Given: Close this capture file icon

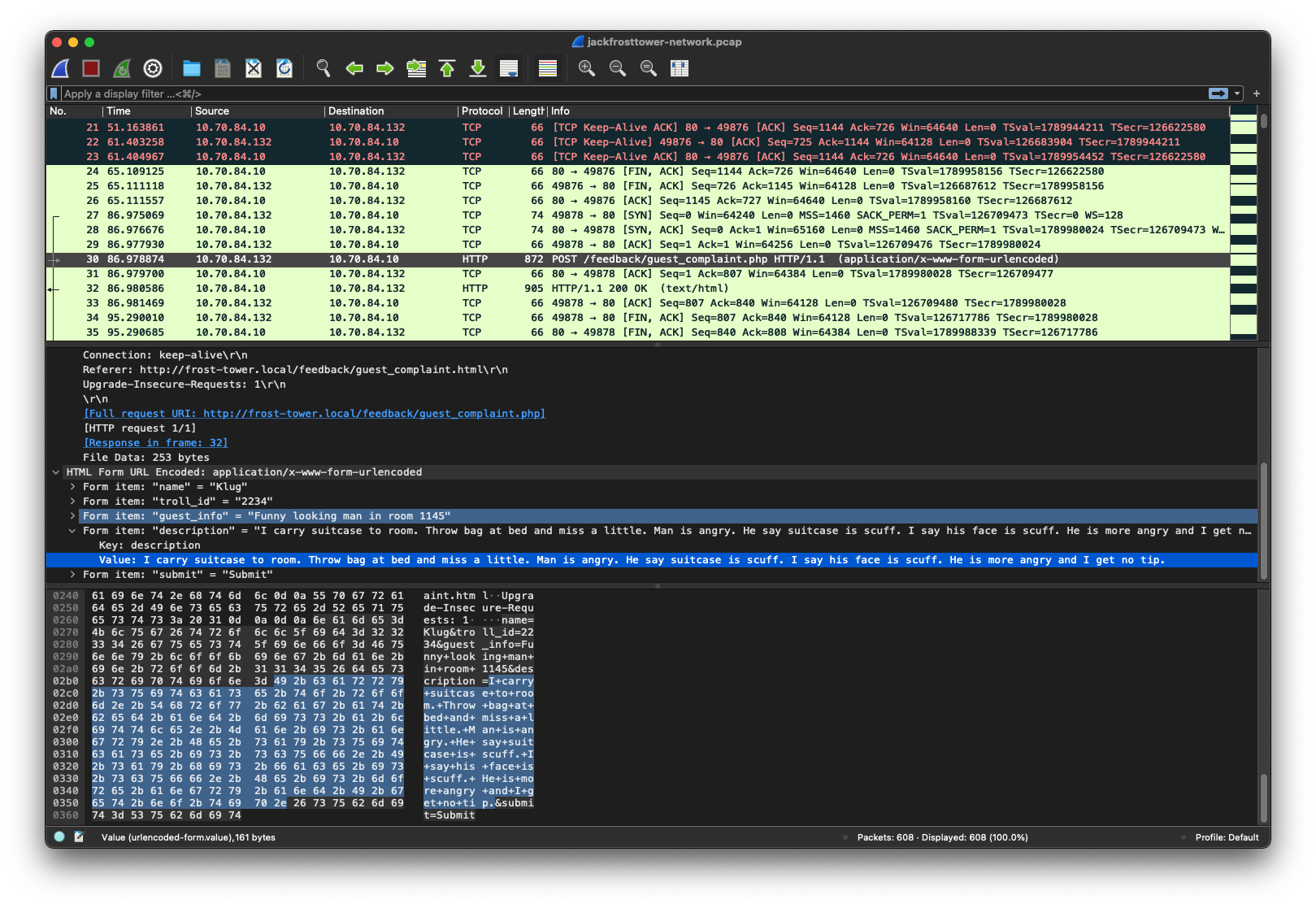Looking at the screenshot, I should pos(254,68).
